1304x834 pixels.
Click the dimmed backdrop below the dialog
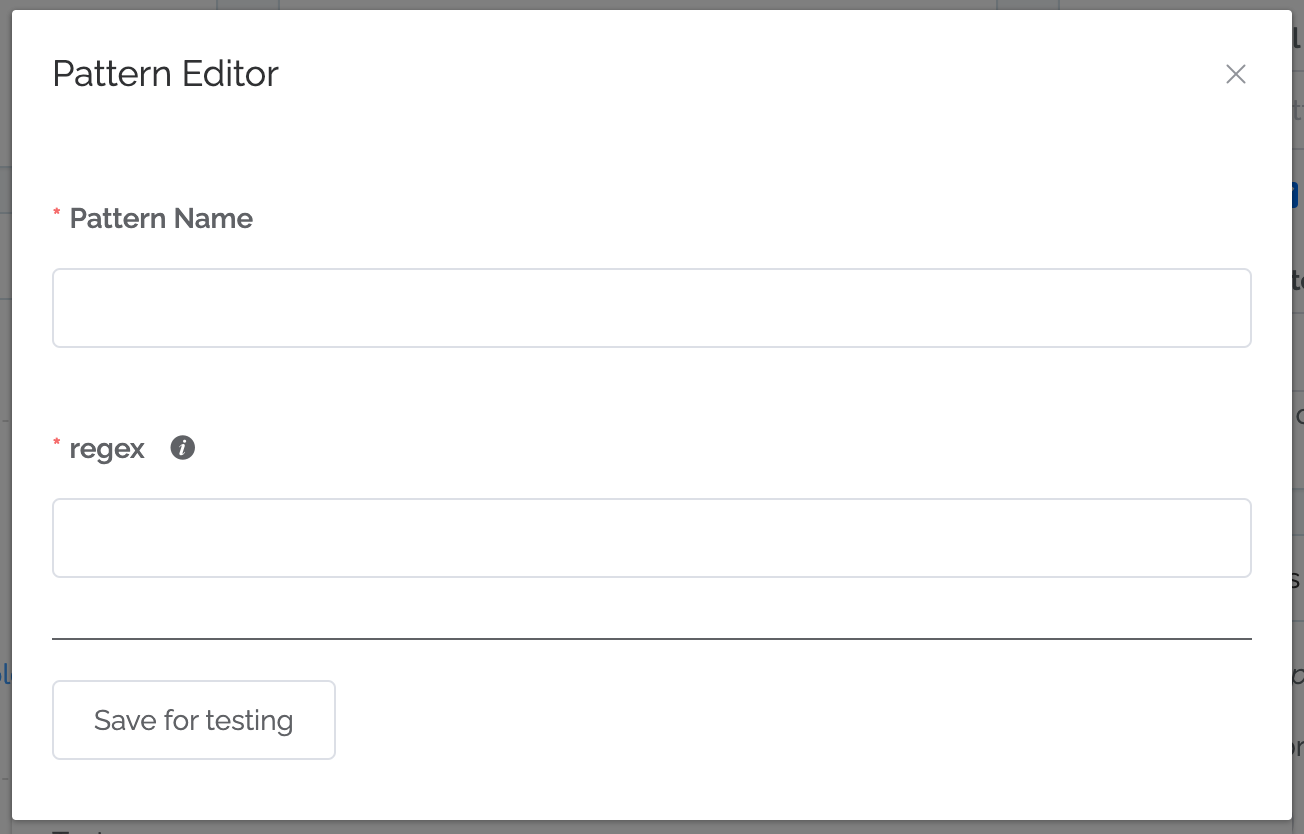click(652, 827)
